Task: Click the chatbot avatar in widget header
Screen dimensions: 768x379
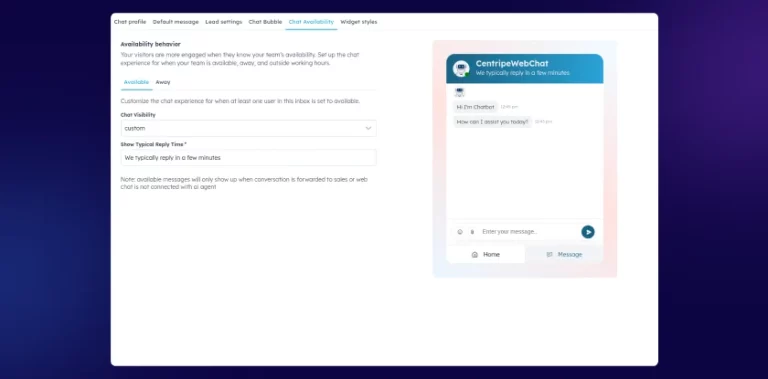Action: click(x=461, y=69)
